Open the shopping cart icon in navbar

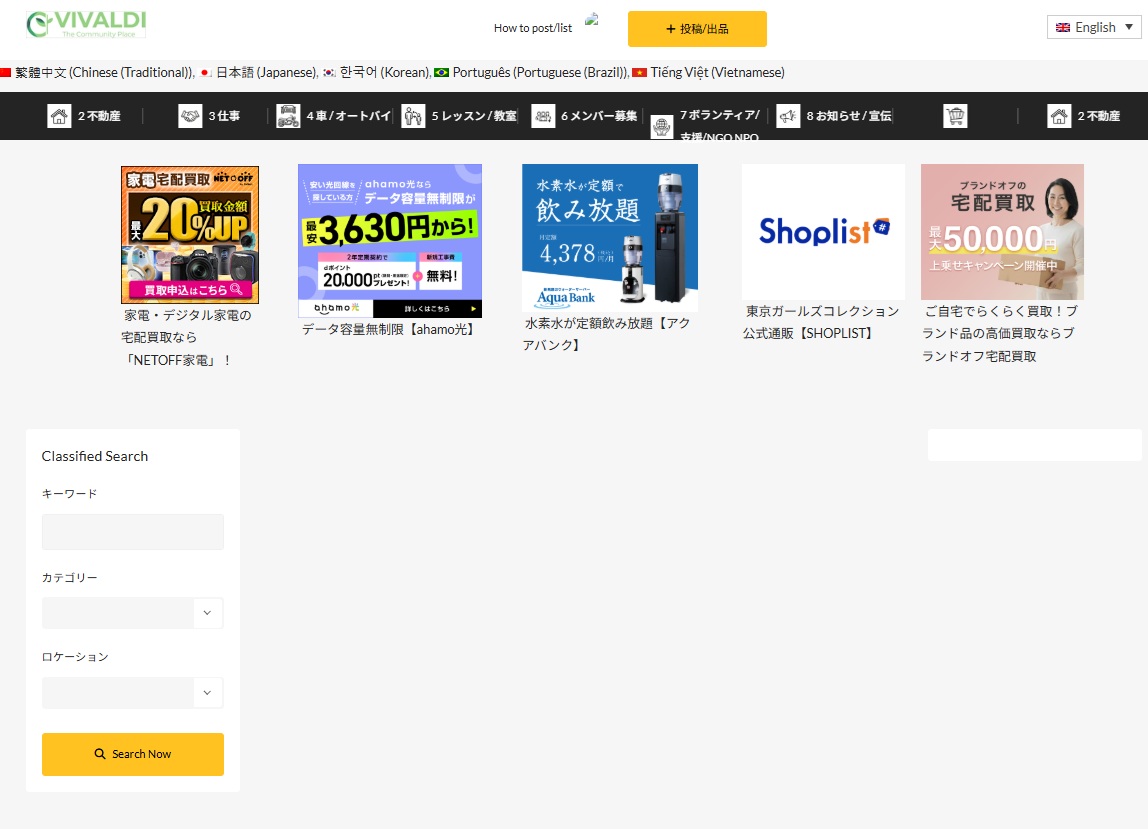point(955,116)
